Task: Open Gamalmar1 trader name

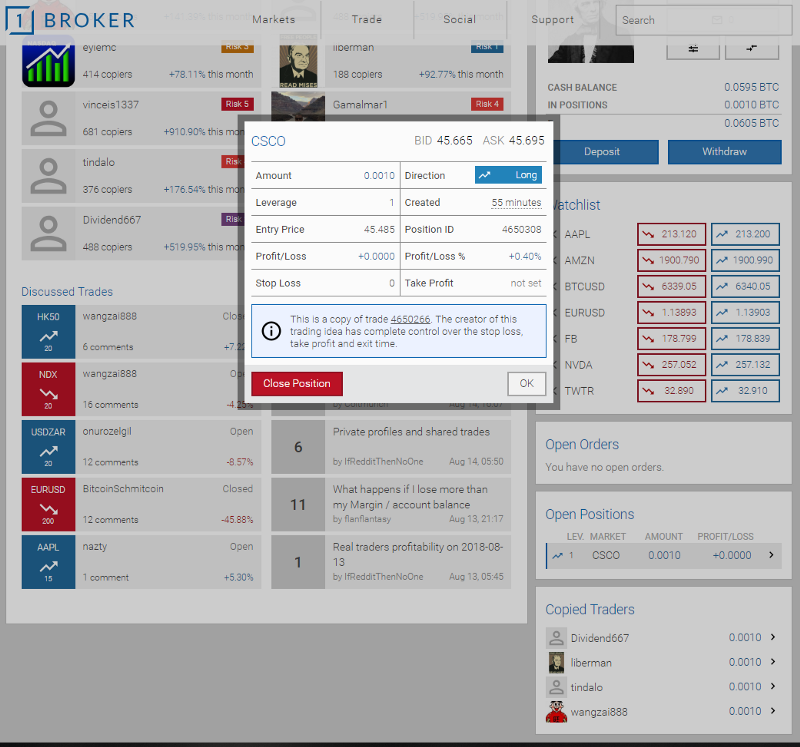Action: [x=360, y=105]
